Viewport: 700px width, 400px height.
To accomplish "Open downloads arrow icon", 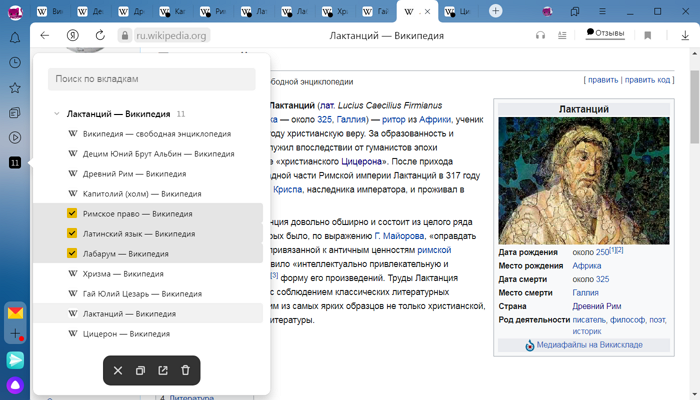I will tap(685, 35).
